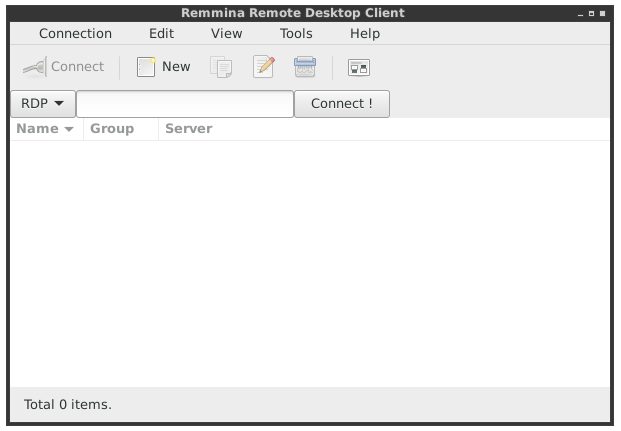The height and width of the screenshot is (431, 621).
Task: Sort the list by Group column header
Action: tap(121, 129)
